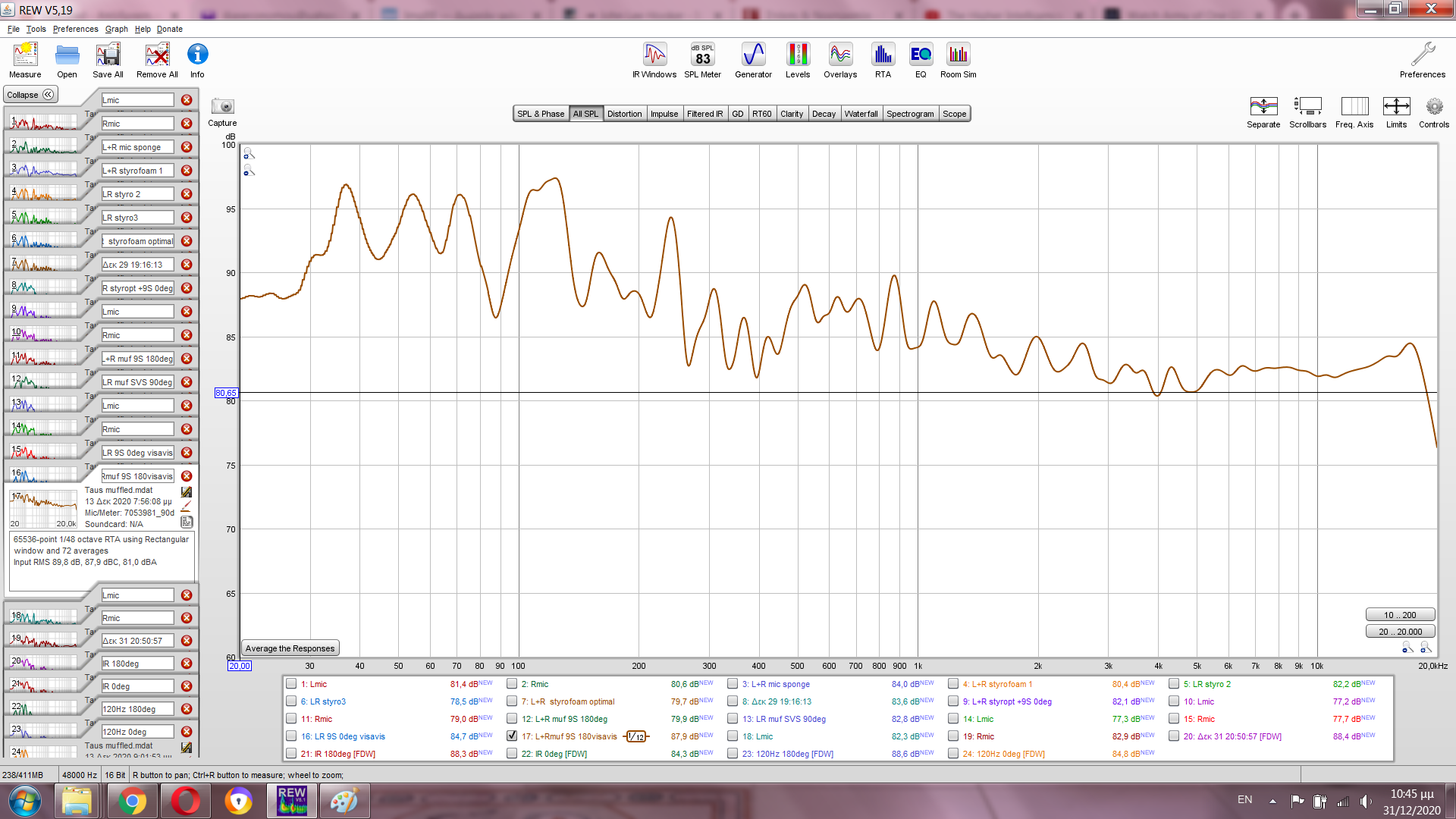The width and height of the screenshot is (1456, 819).
Task: Show trace '4: L+R styrofoam 1'
Action: point(953,683)
